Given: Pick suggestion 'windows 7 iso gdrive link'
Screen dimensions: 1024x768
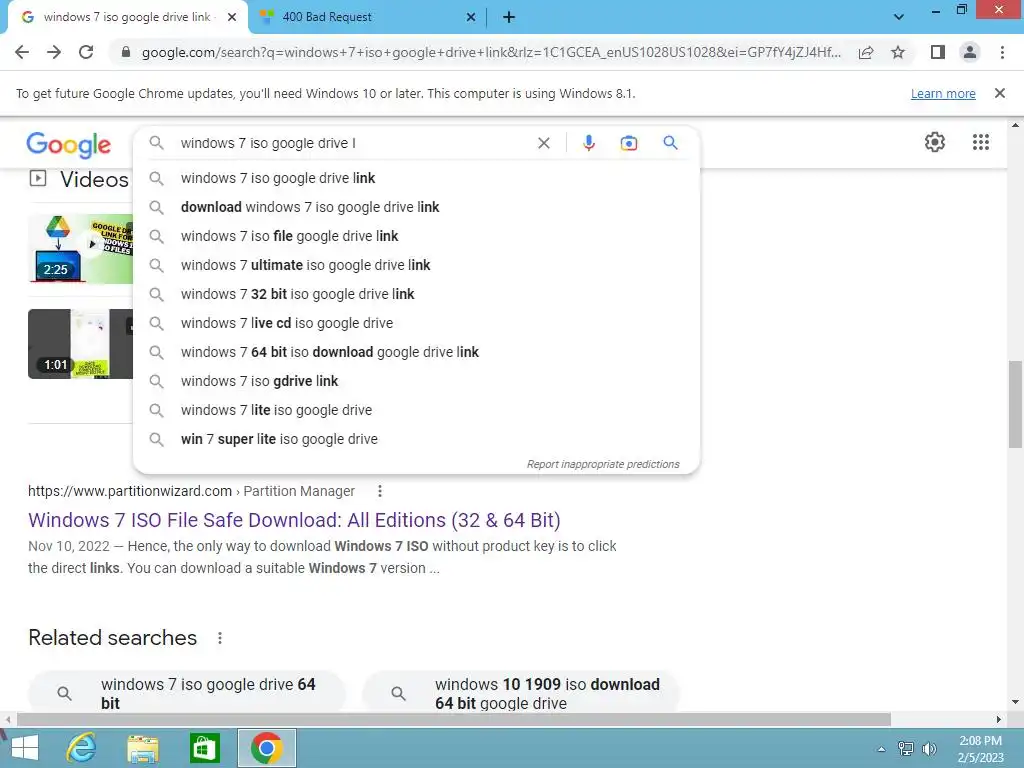Looking at the screenshot, I should click(x=416, y=381).
